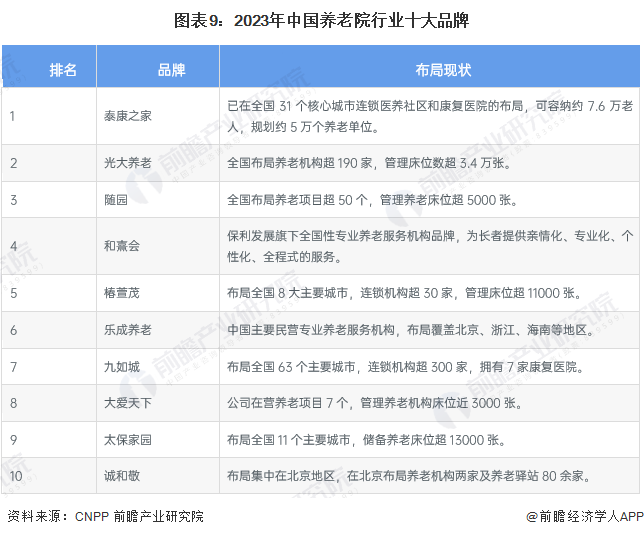Click rank number 1 in 泰康之家 row
The image size is (644, 537).
pyautogui.click(x=12, y=116)
